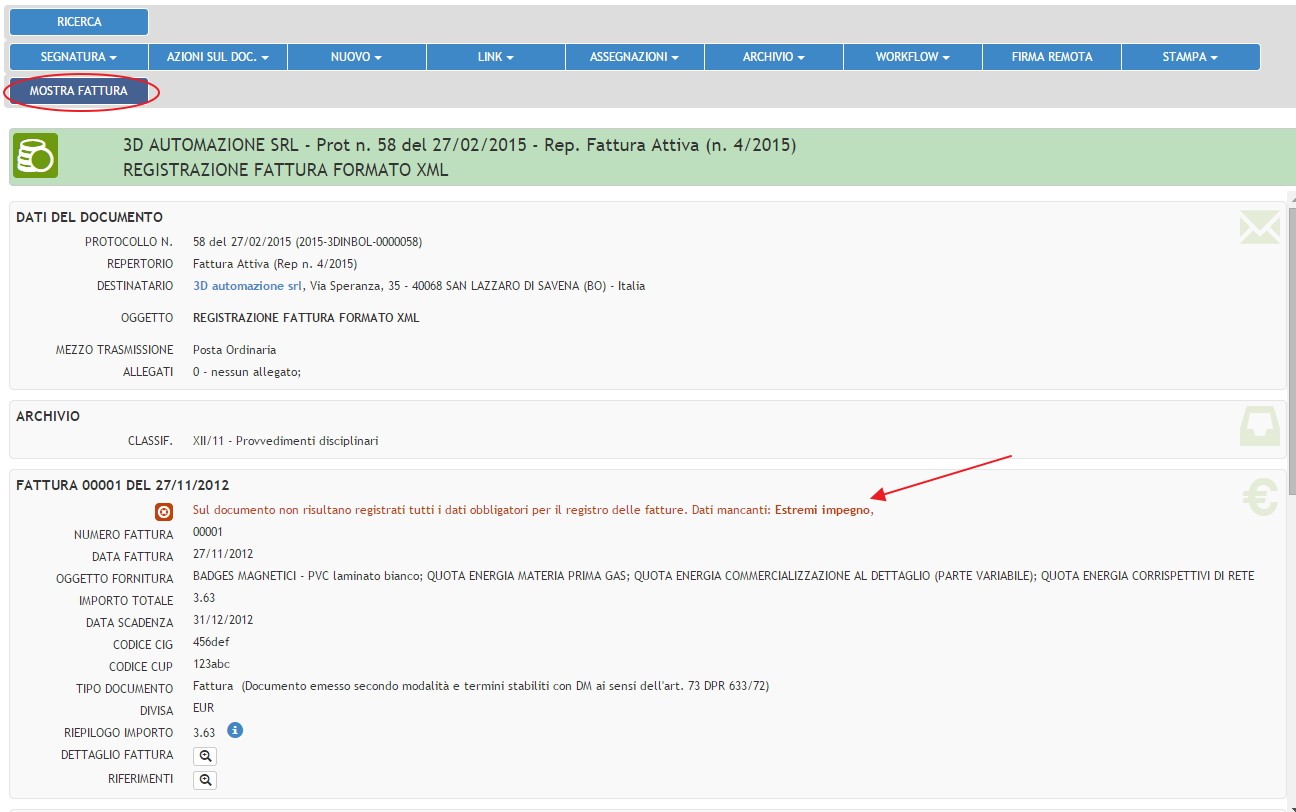Image resolution: width=1296 pixels, height=812 pixels.
Task: Open Riferimenti magnifier
Action: pos(205,780)
